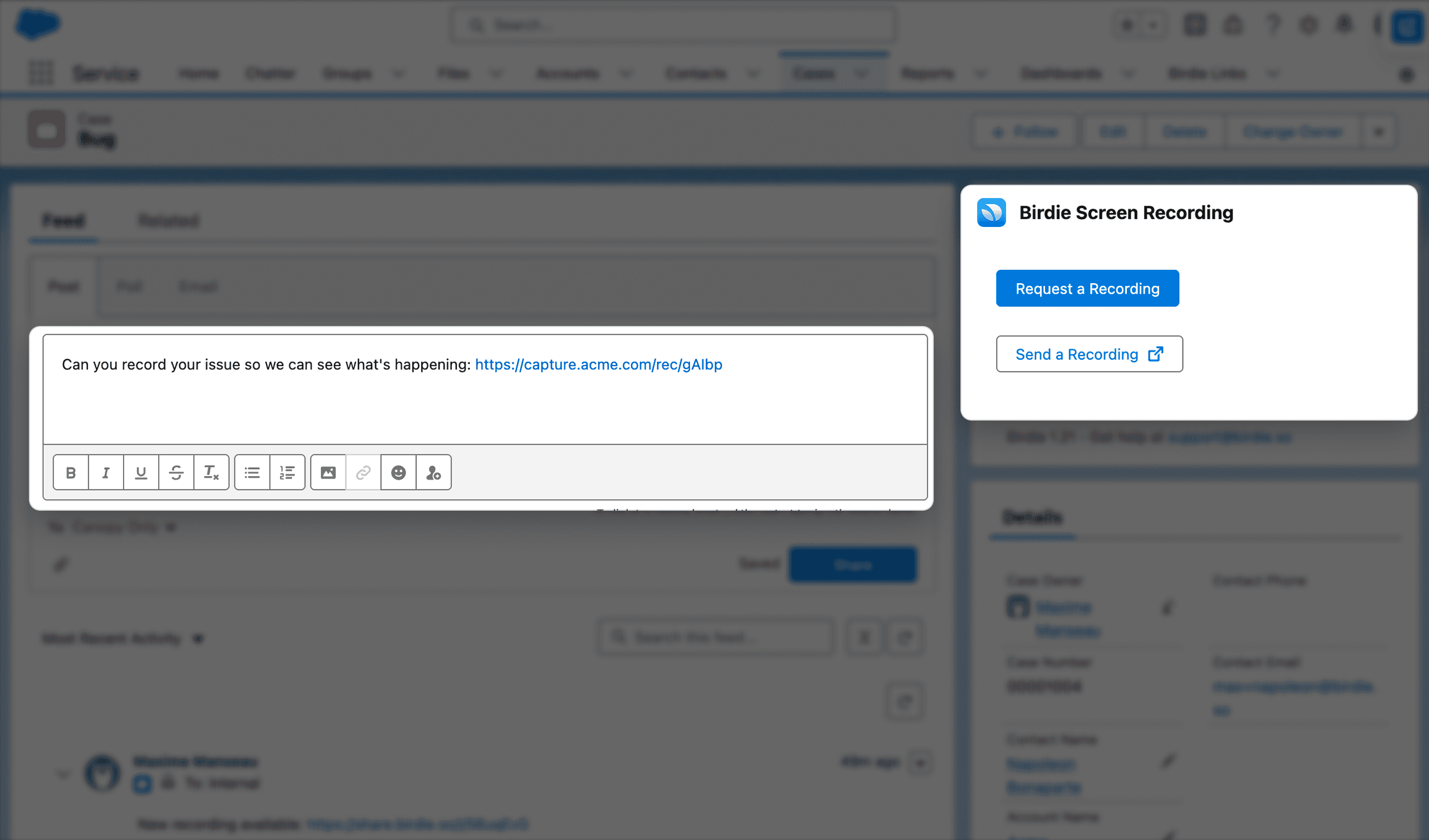The height and width of the screenshot is (840, 1429).
Task: Click Request a Recording button
Action: pyautogui.click(x=1087, y=288)
